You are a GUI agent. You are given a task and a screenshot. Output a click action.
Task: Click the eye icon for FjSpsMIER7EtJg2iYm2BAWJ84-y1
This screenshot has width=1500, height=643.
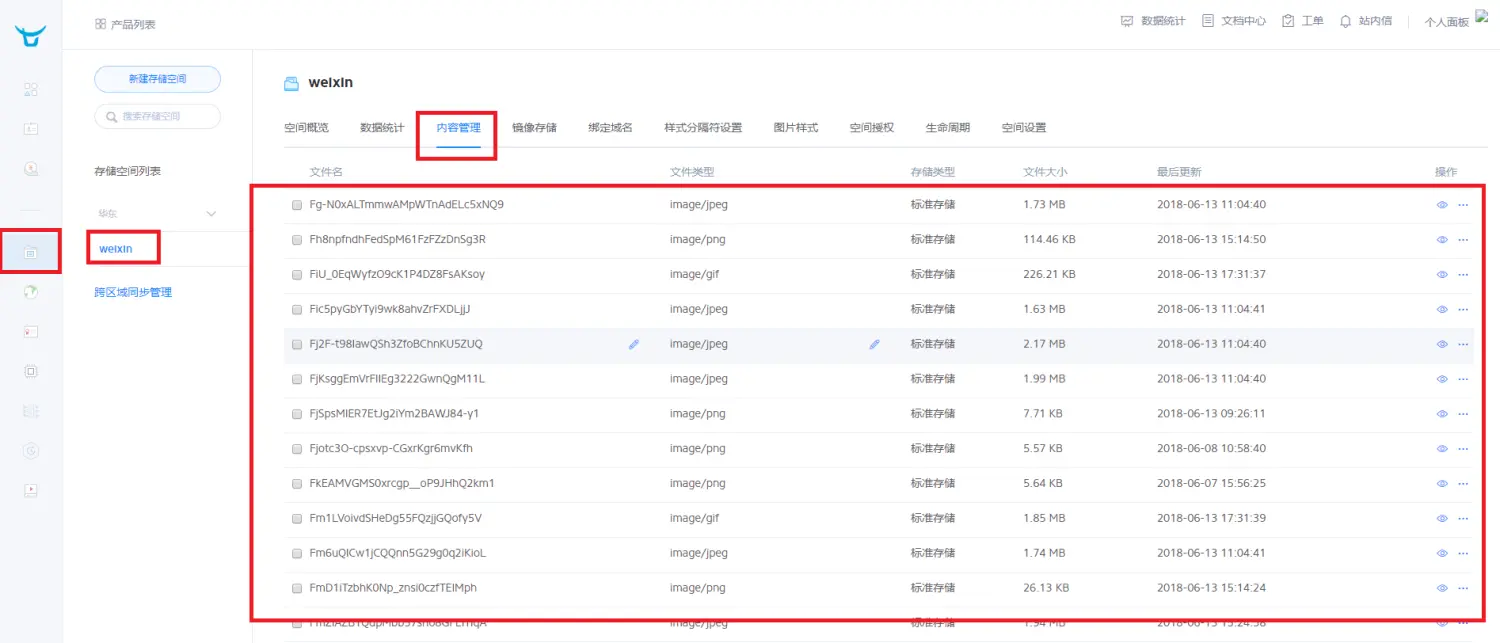tap(1442, 414)
